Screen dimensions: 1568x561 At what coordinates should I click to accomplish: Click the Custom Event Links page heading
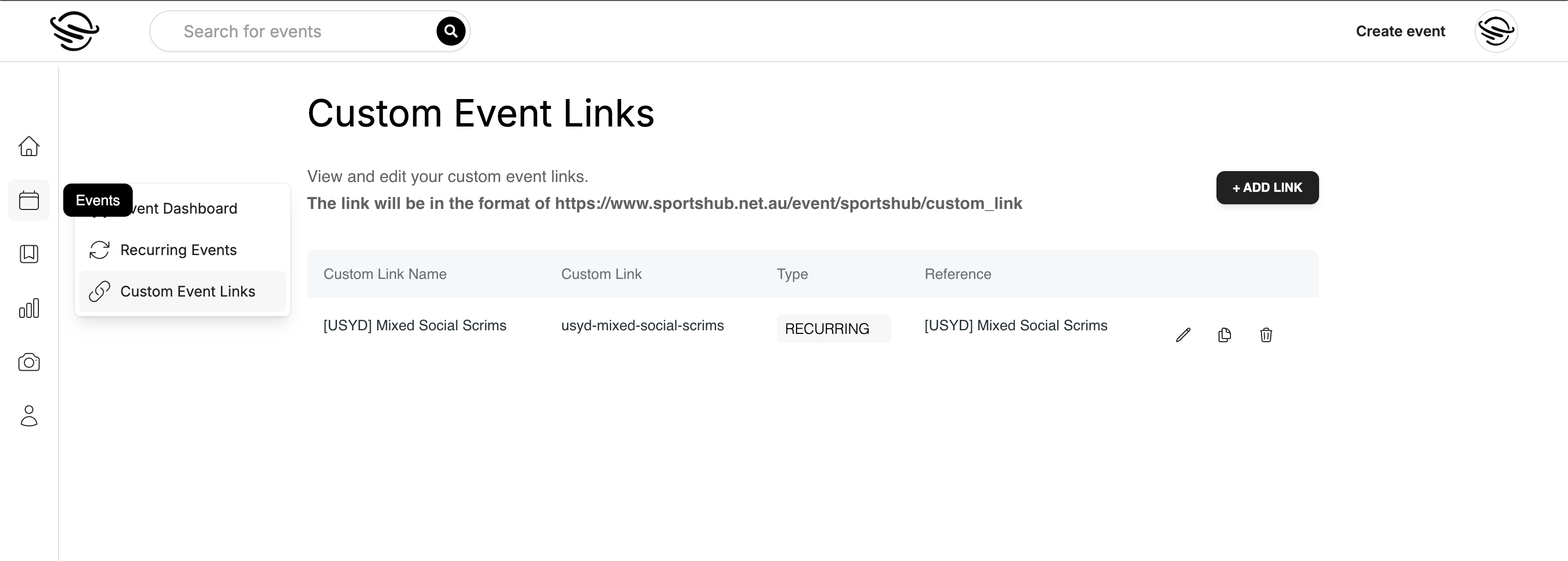[x=480, y=113]
